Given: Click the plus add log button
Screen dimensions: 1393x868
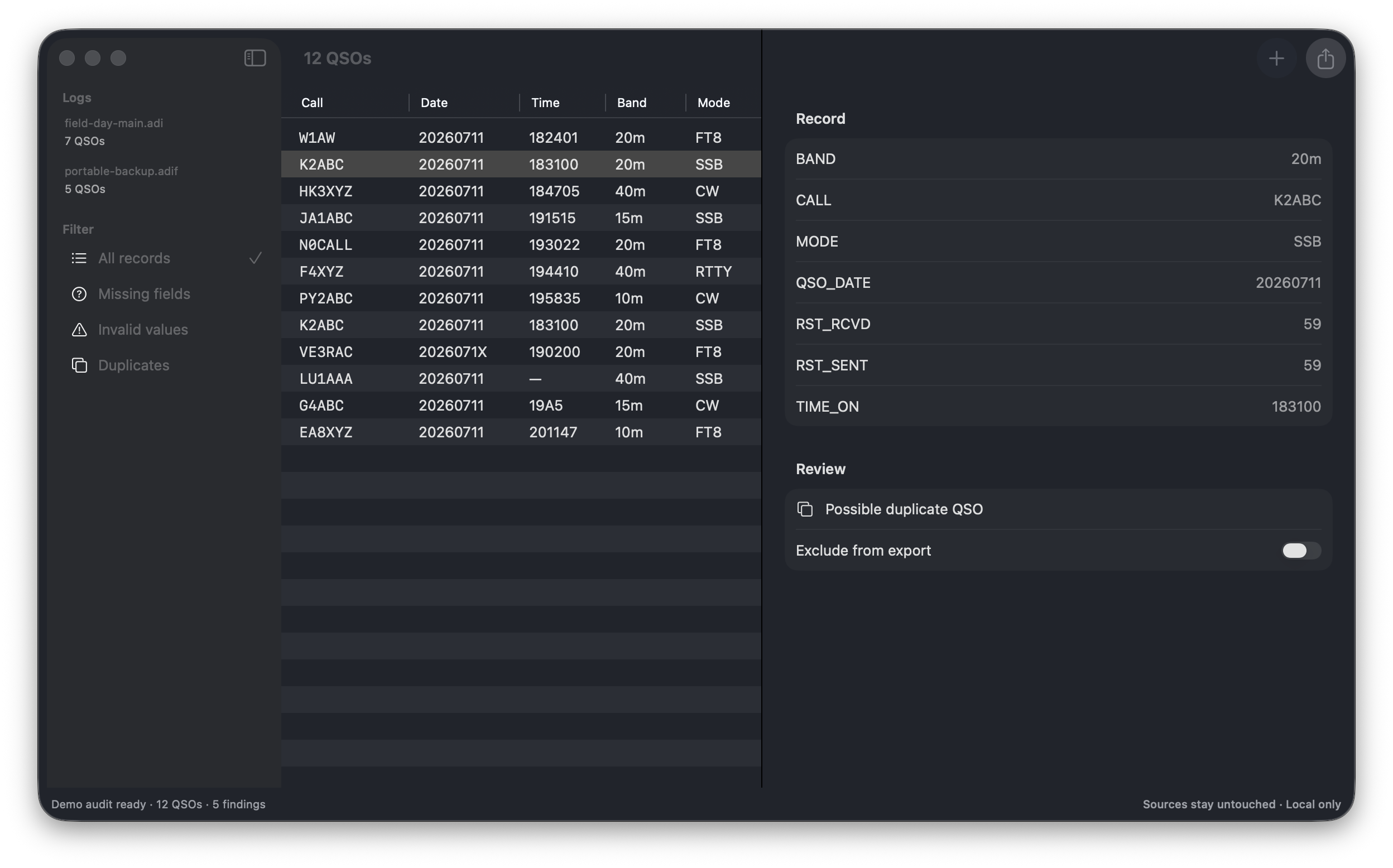Looking at the screenshot, I should point(1276,58).
